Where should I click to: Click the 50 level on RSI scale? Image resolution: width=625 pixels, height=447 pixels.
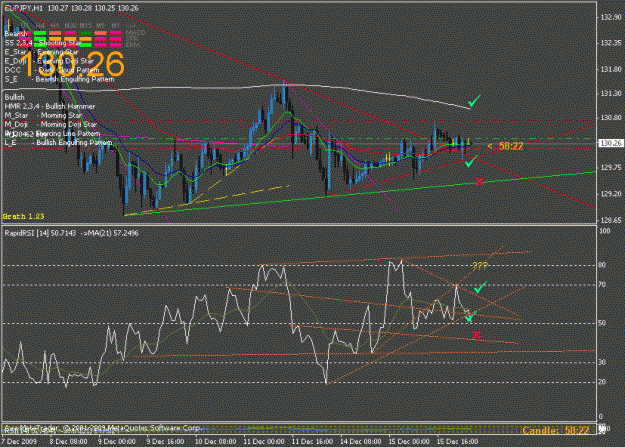coord(602,323)
